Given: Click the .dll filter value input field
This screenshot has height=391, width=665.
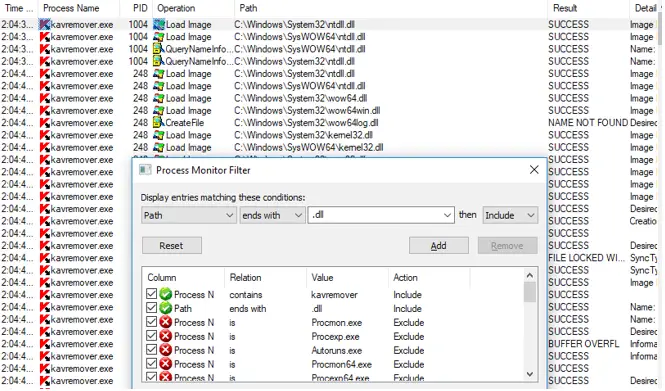Looking at the screenshot, I should pos(380,215).
